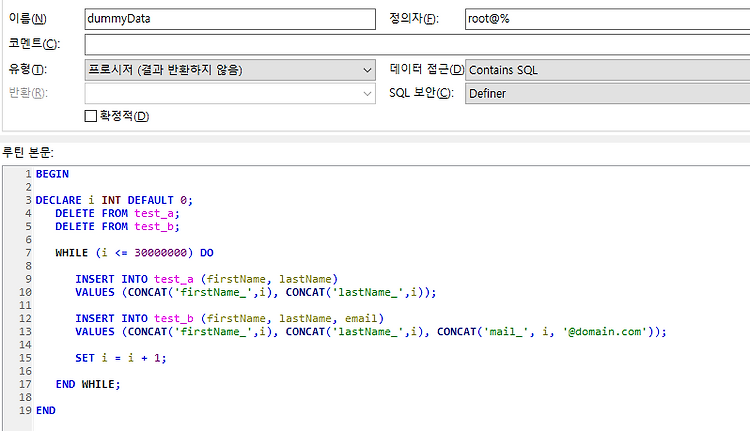Click the routine name field containing dummyData
Viewport: 750px width, 431px height.
click(x=230, y=19)
